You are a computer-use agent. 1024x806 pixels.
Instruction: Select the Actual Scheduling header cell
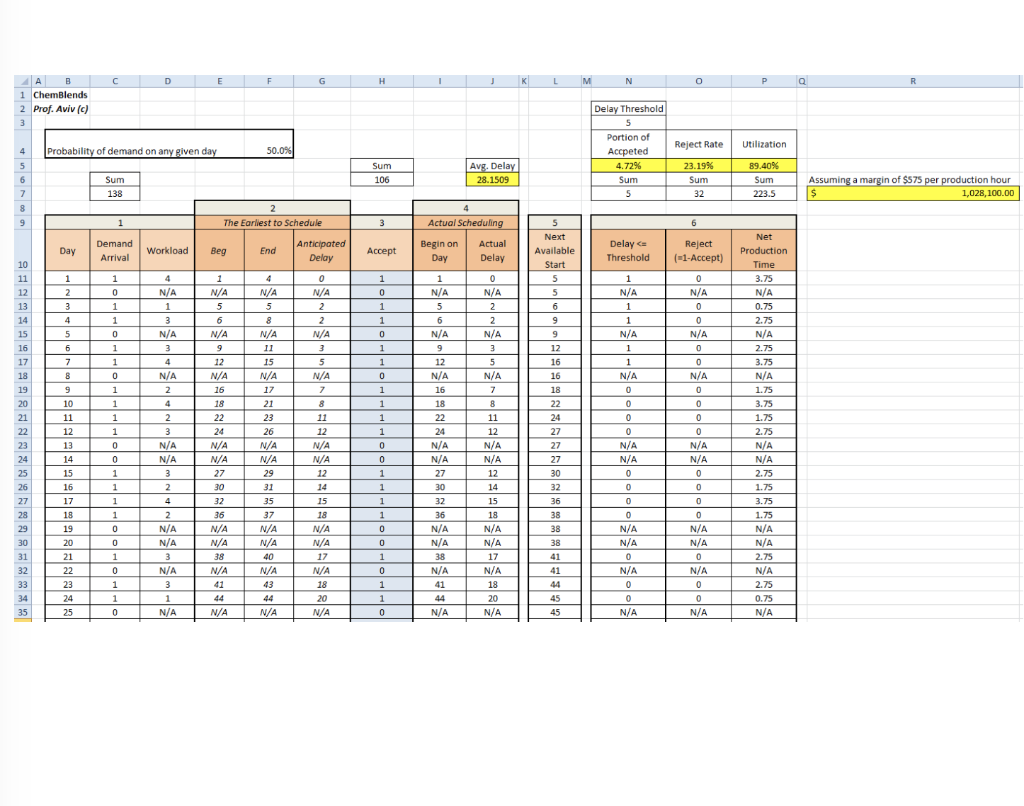466,222
